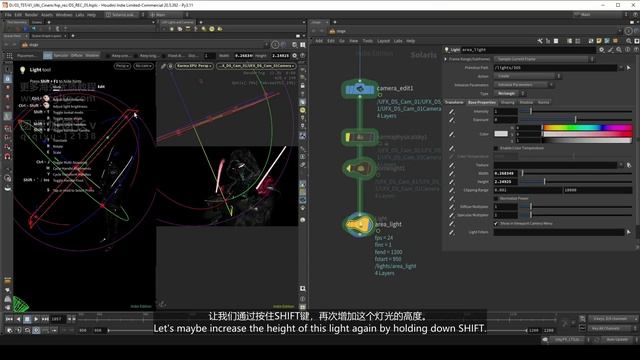Select the dome light node
The height and width of the screenshot is (360, 640).
point(360,168)
